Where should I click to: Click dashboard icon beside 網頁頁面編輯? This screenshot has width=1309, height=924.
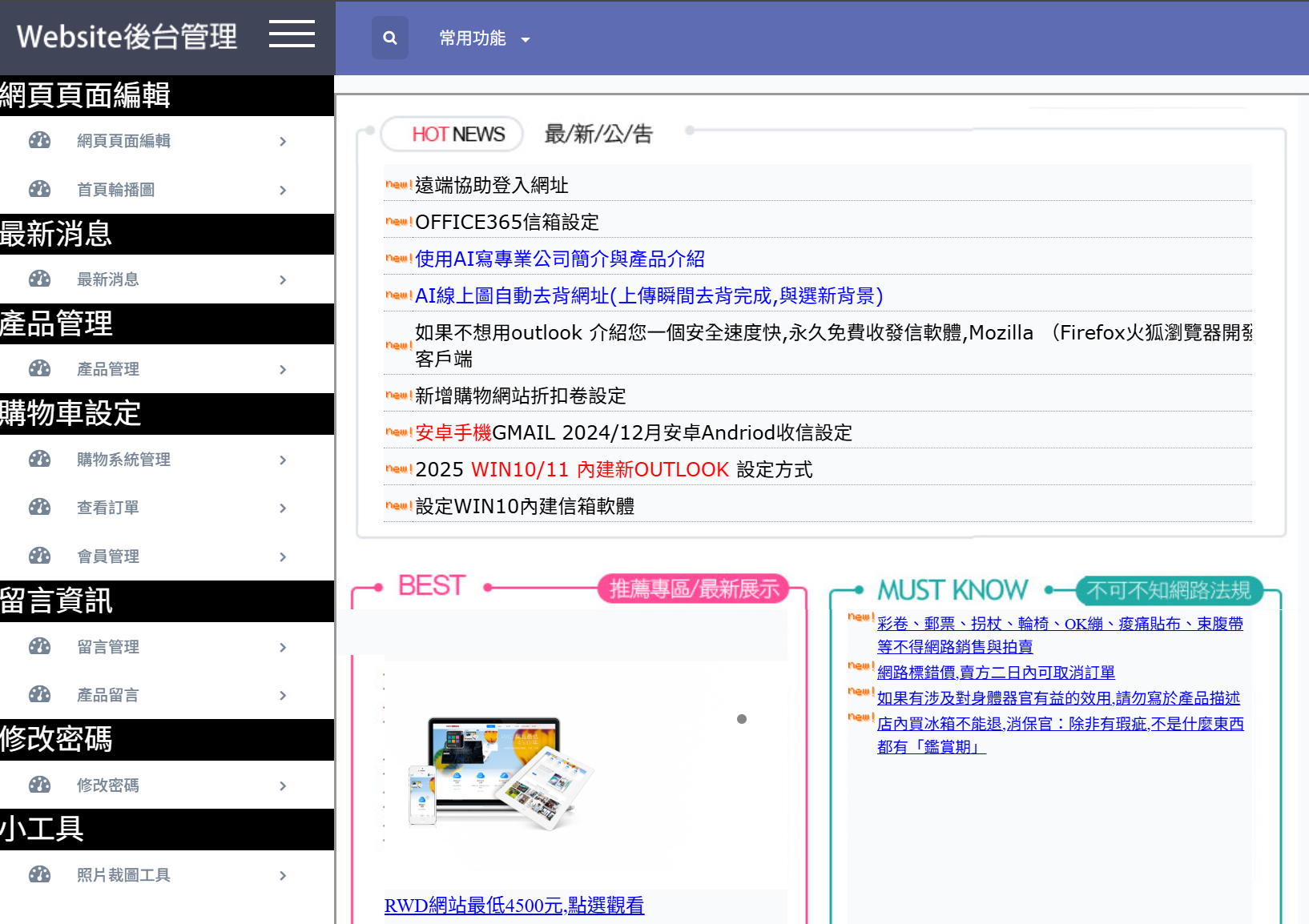click(x=39, y=141)
